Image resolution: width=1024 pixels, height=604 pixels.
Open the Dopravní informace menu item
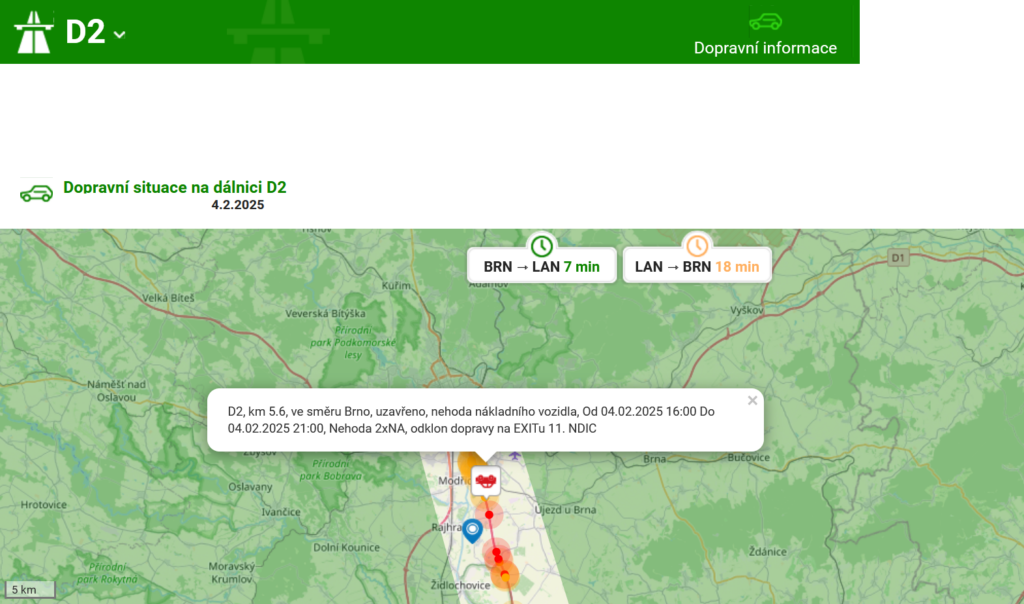(x=765, y=48)
